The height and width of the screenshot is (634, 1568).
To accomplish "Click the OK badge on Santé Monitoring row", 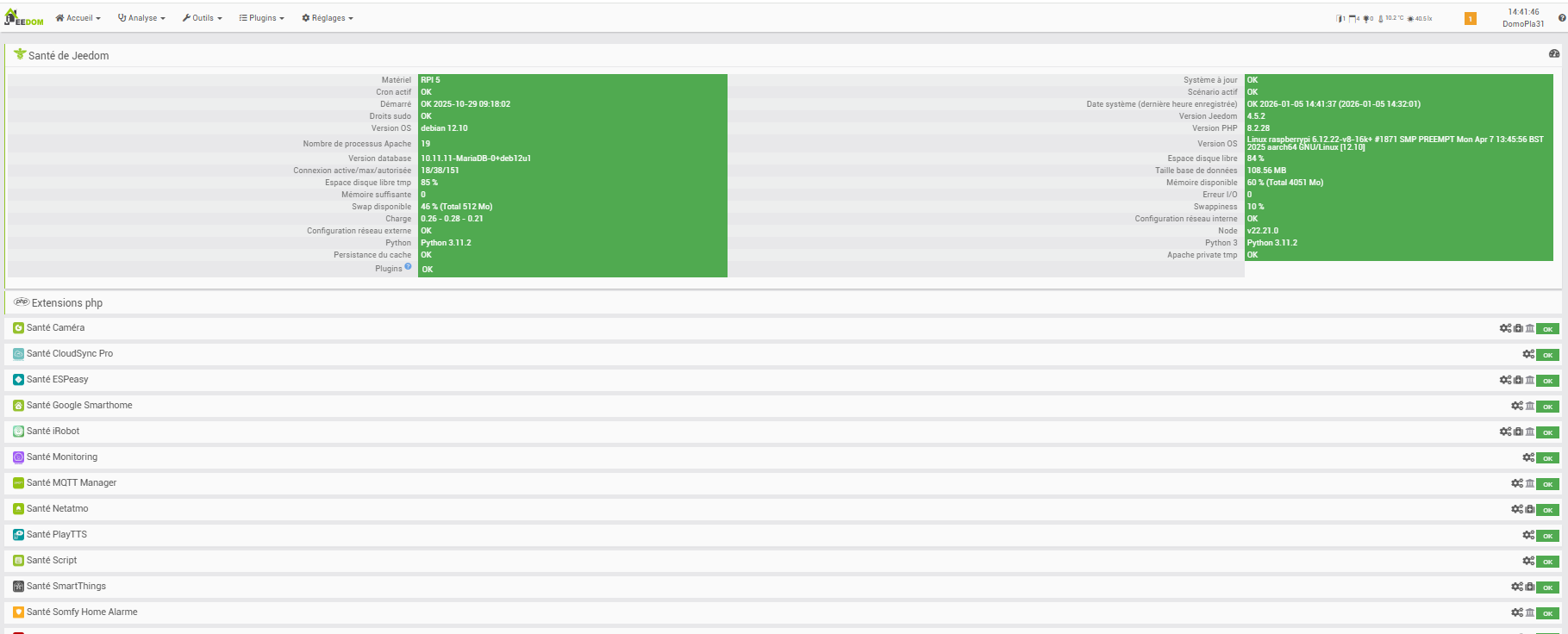I will [x=1548, y=458].
